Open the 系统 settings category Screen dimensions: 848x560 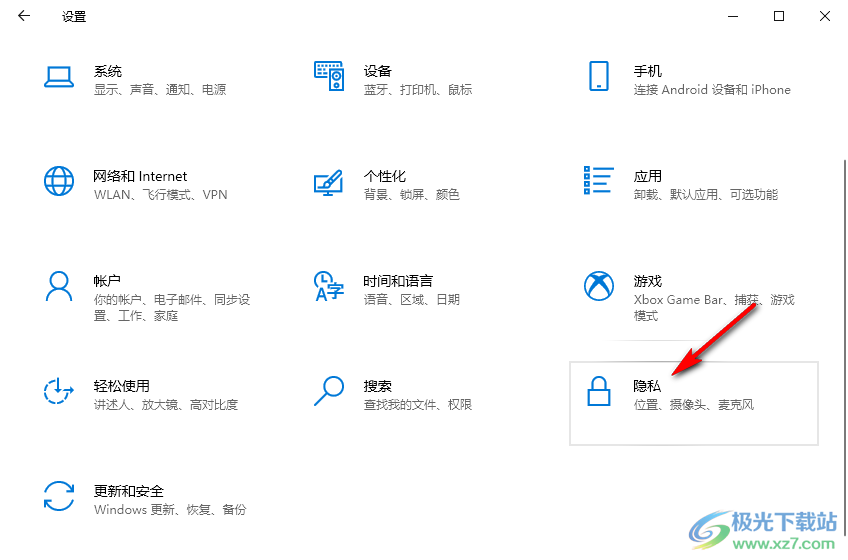point(108,71)
